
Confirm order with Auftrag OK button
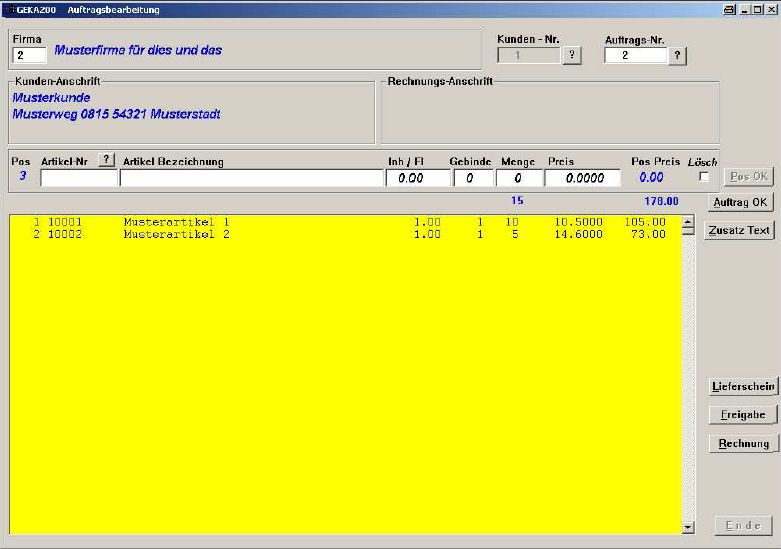[x=741, y=202]
